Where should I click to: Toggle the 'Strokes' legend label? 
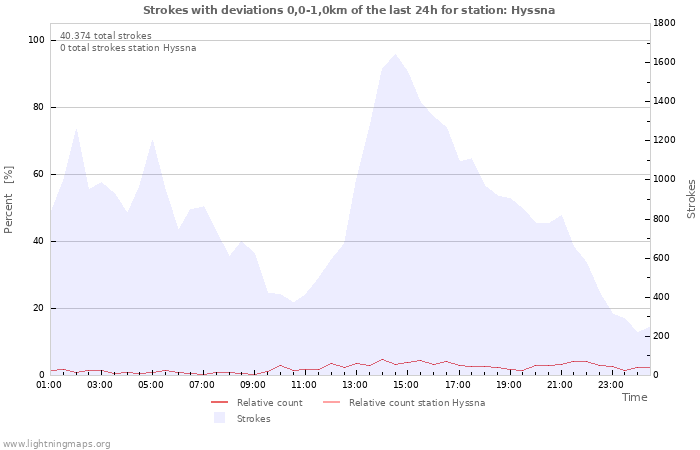253,419
